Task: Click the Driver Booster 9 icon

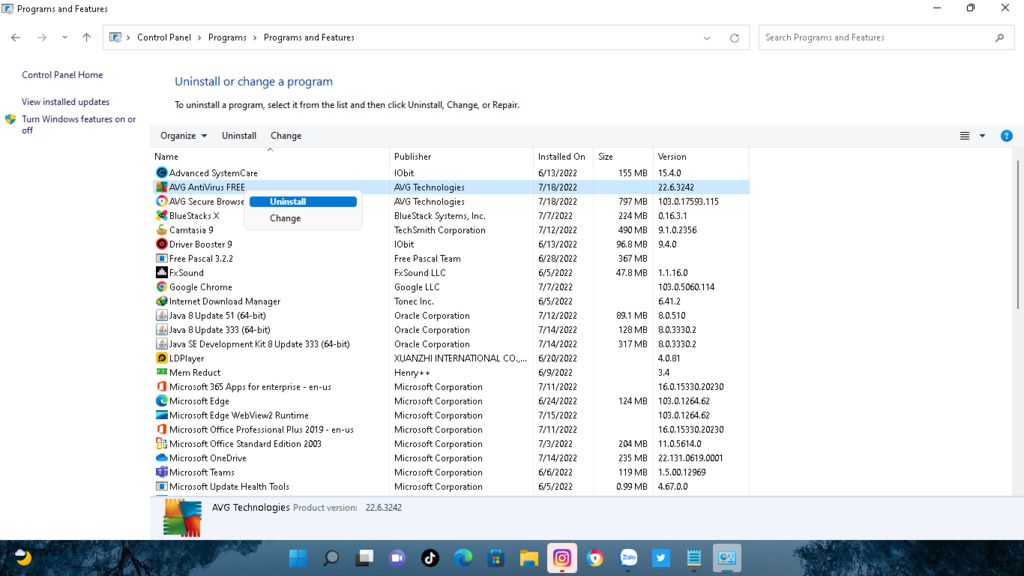Action: [161, 244]
